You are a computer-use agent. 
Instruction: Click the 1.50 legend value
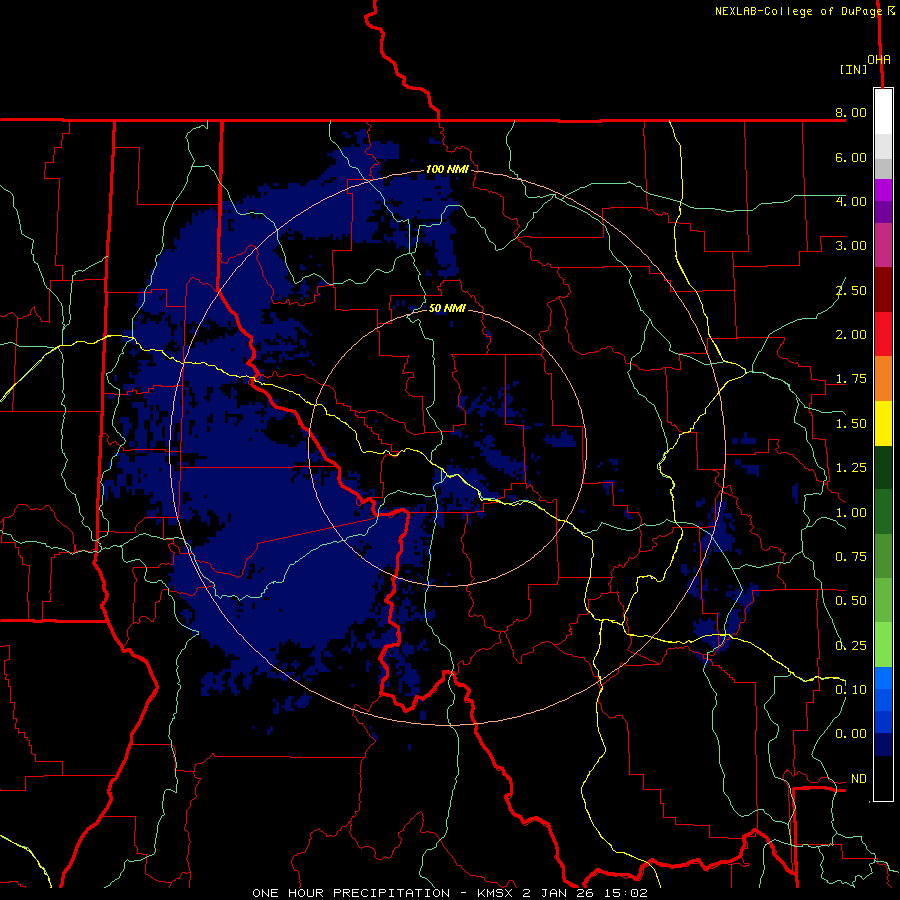coord(851,424)
